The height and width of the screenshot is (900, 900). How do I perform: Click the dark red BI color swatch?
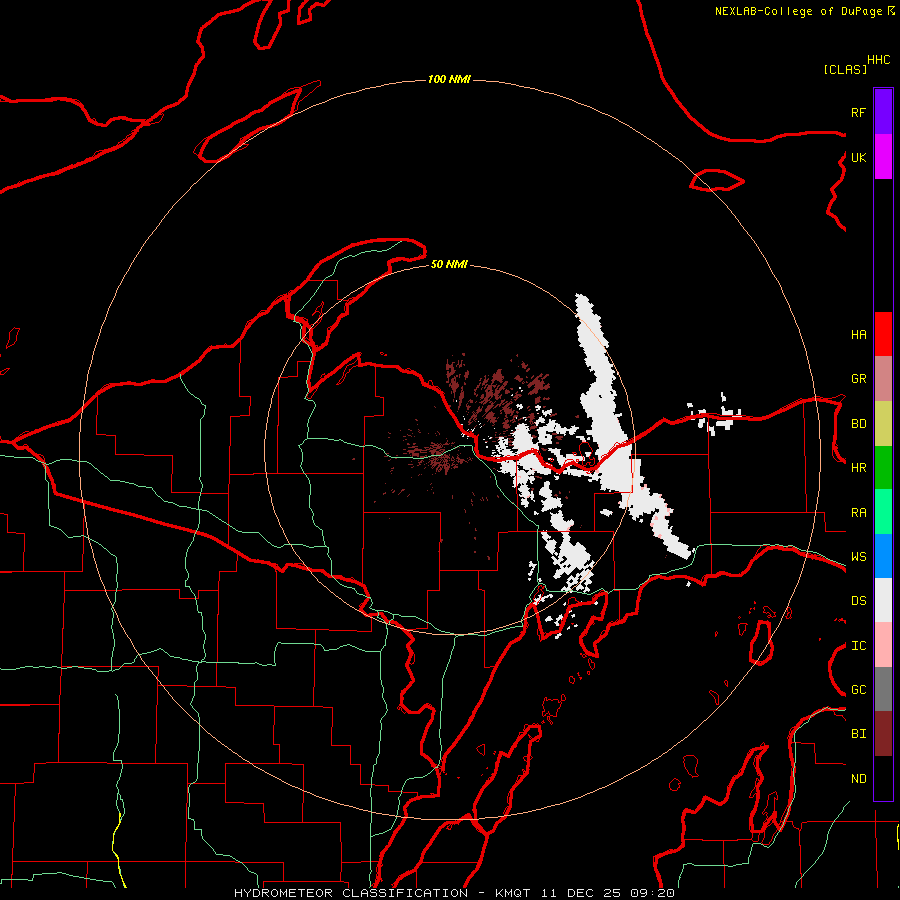883,734
